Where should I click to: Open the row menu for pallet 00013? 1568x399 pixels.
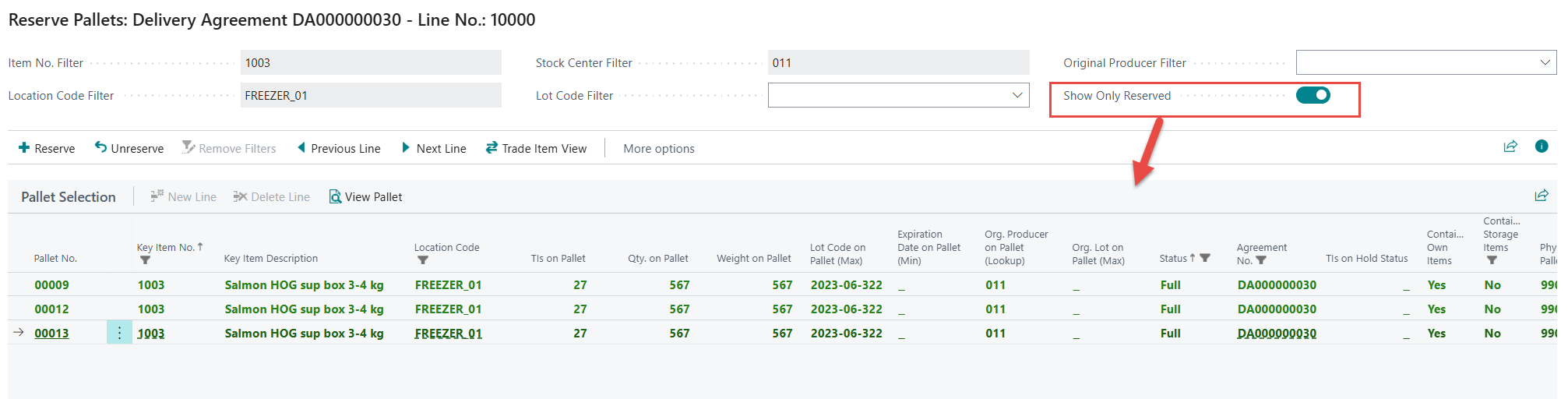click(x=119, y=334)
